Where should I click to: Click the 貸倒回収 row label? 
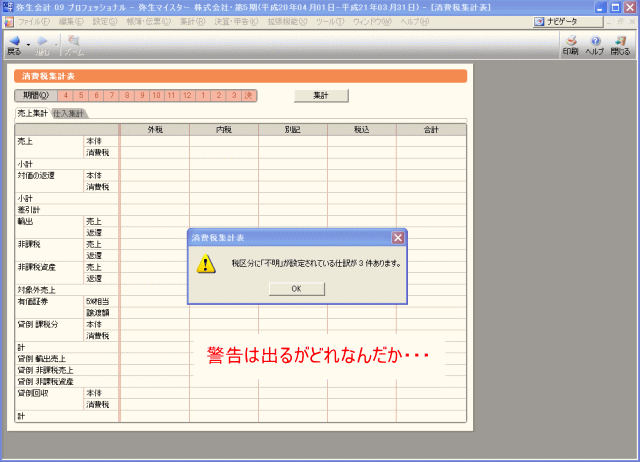click(33, 393)
